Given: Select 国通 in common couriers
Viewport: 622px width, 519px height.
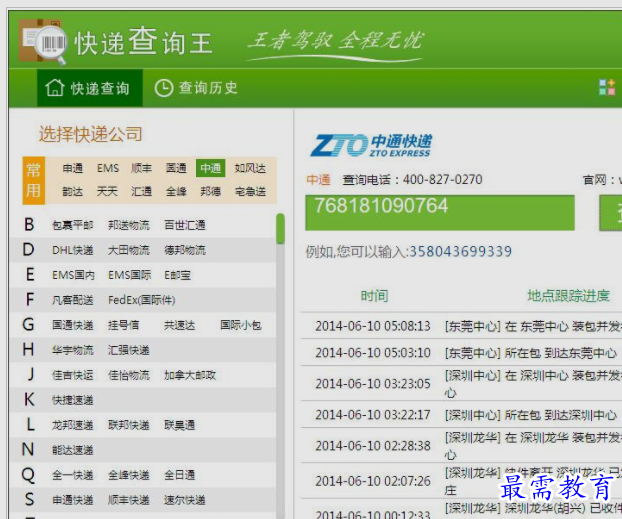Looking at the screenshot, I should 176,168.
